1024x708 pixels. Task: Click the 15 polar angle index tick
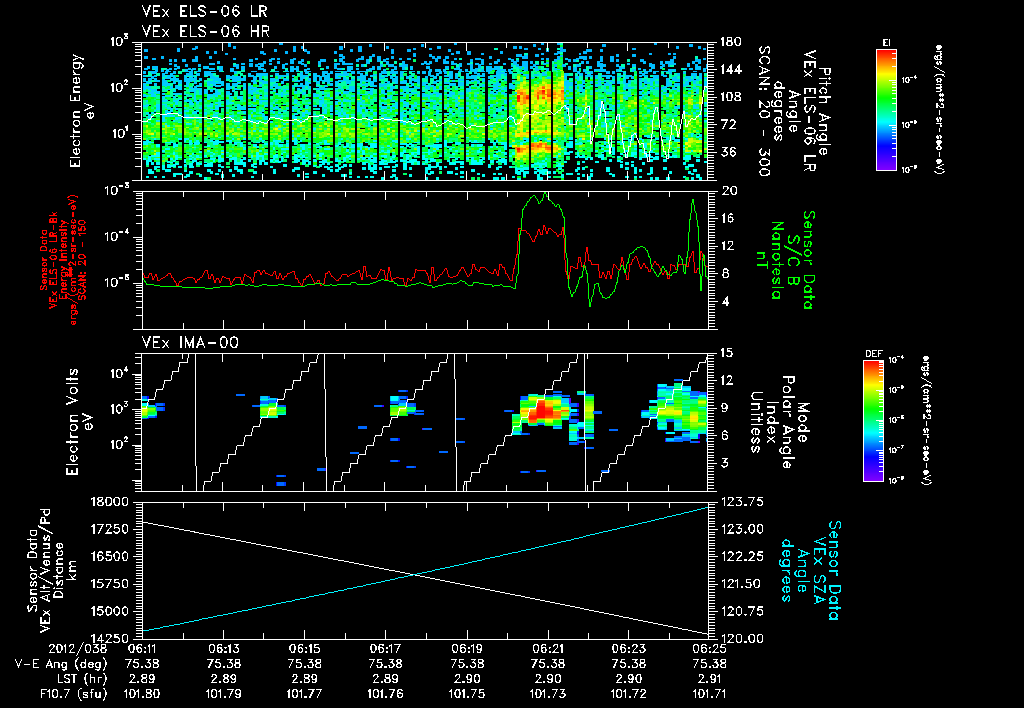coord(726,353)
